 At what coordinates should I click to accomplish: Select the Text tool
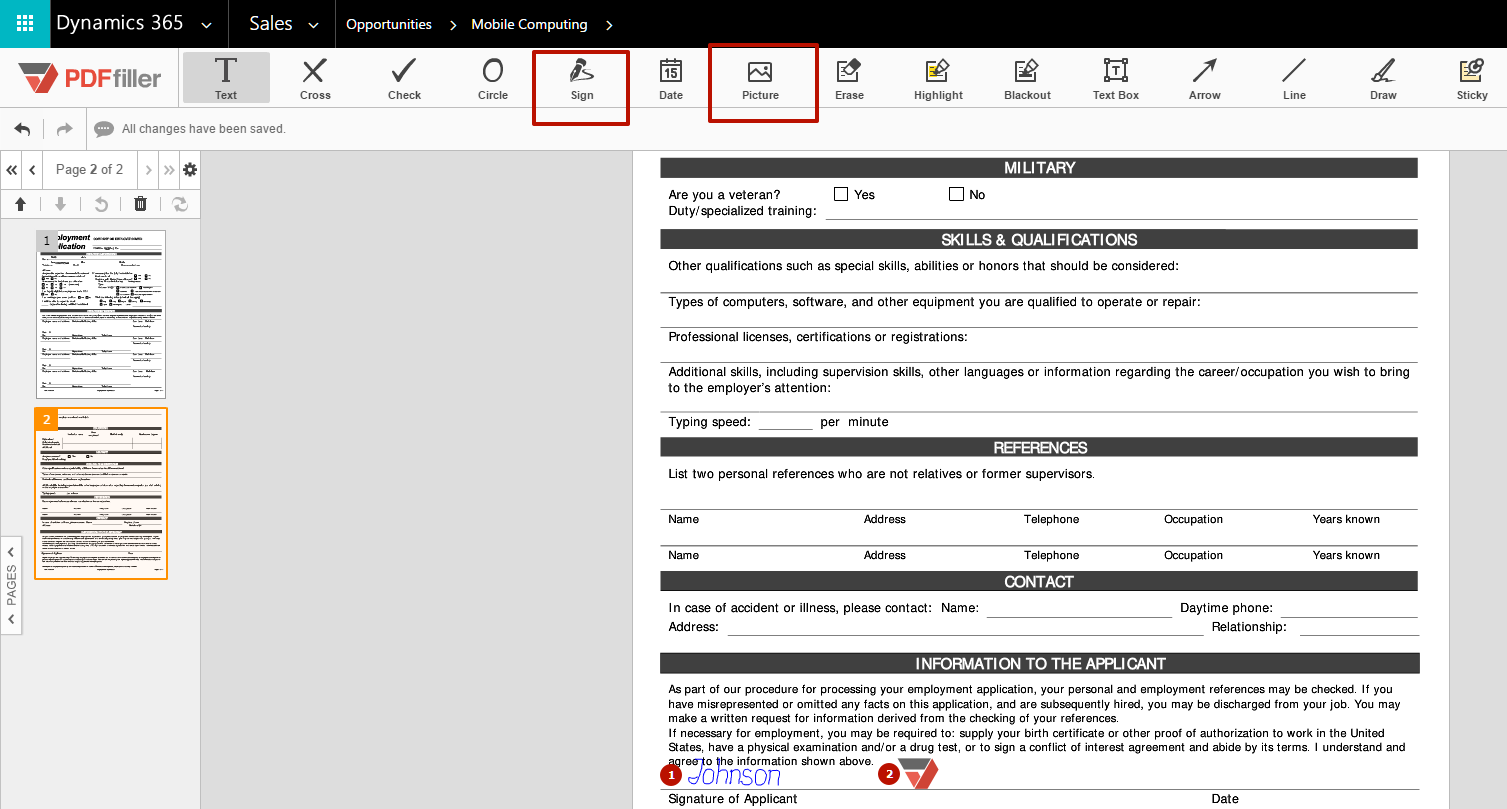coord(226,78)
